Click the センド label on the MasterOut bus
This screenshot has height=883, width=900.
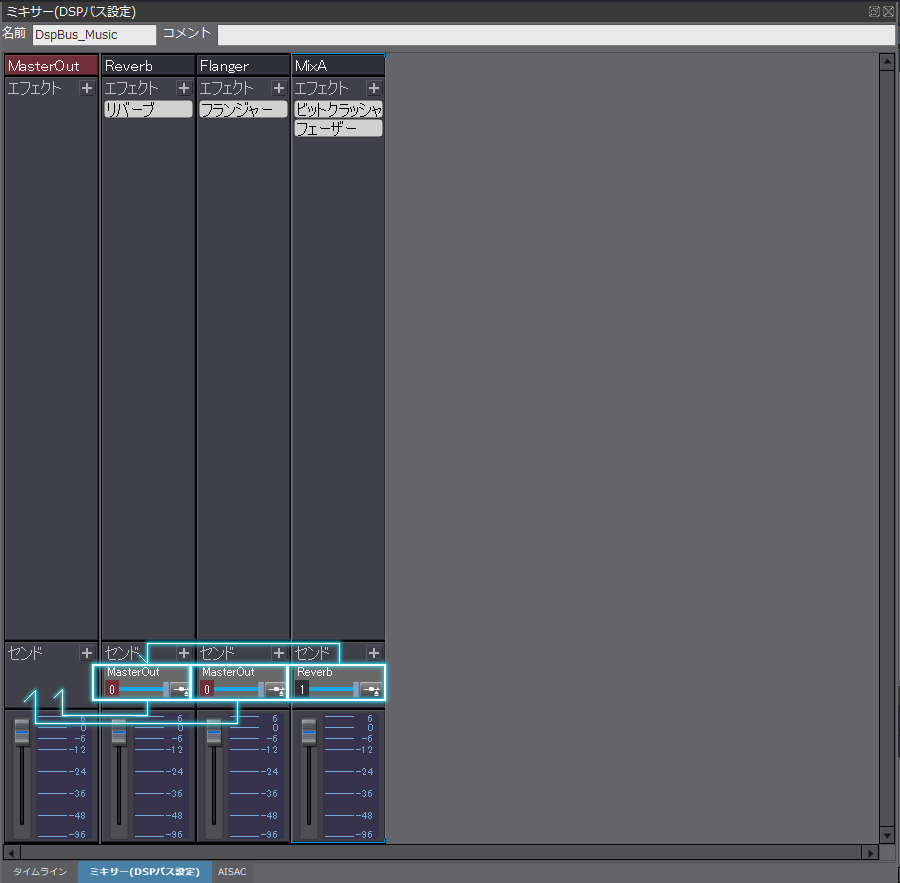tap(25, 653)
